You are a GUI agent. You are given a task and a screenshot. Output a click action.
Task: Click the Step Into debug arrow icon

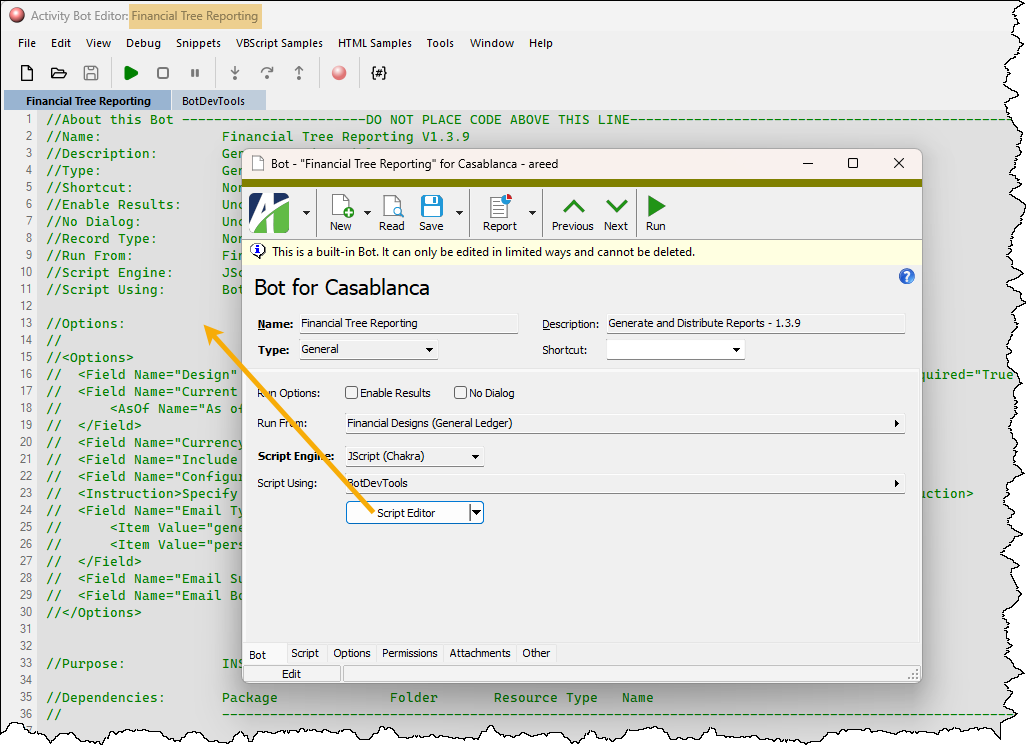235,73
